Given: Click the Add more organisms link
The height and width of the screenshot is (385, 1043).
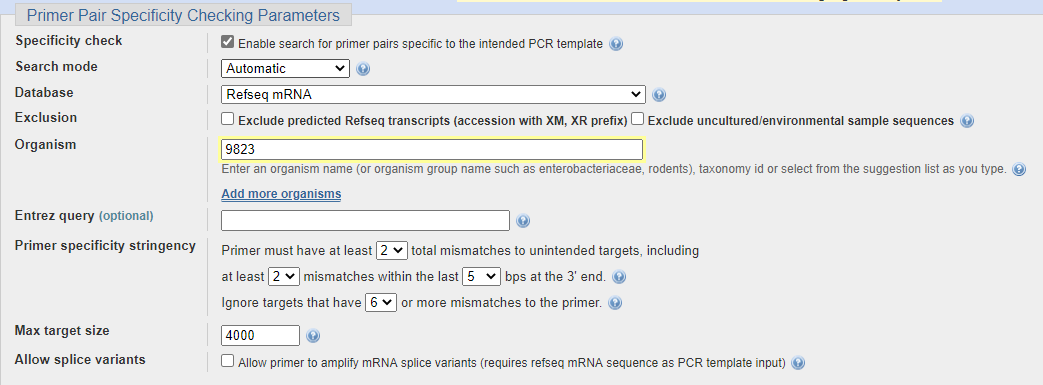Looking at the screenshot, I should (x=281, y=194).
